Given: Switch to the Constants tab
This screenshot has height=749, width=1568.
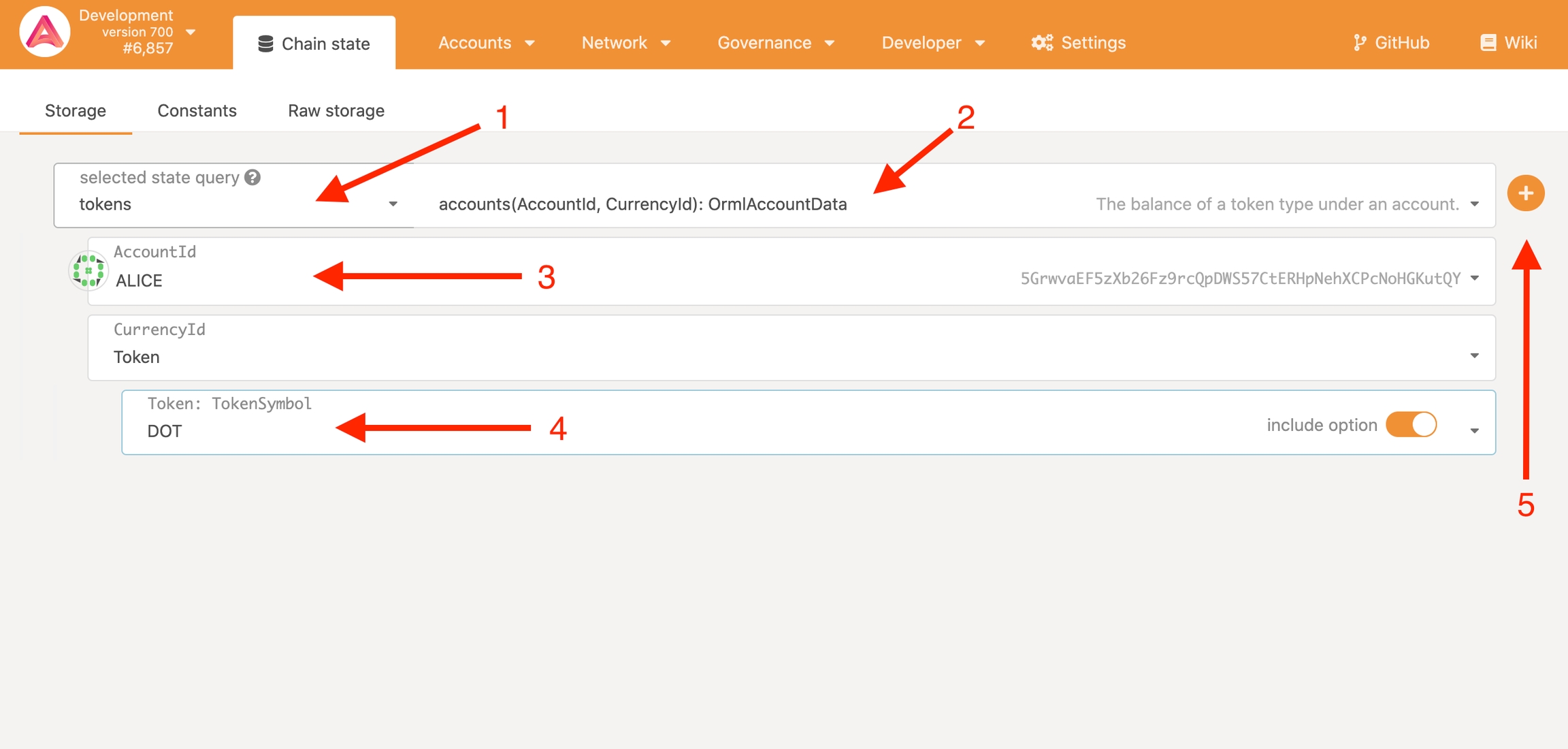Looking at the screenshot, I should pos(197,110).
